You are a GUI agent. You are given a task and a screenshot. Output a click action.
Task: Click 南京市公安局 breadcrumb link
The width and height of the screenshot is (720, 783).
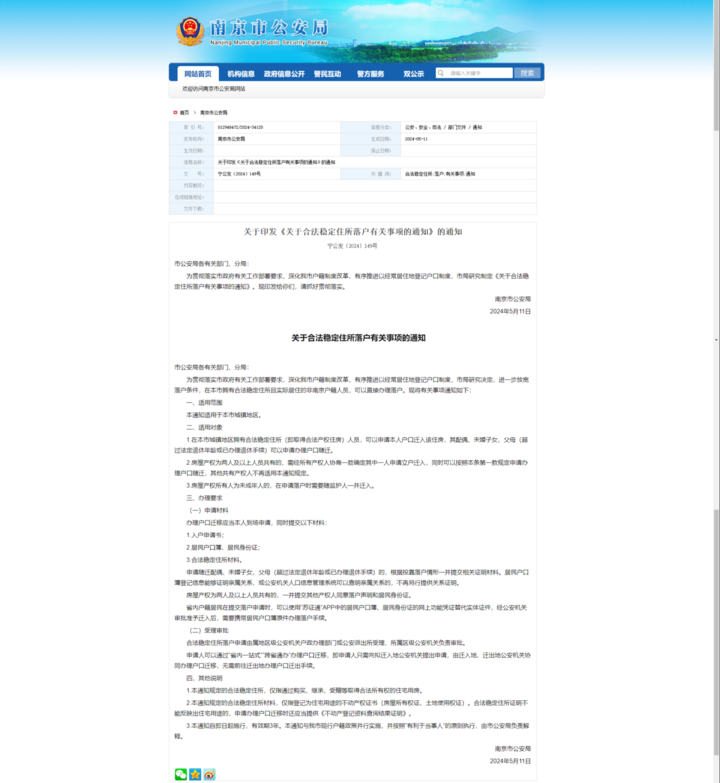click(x=213, y=113)
